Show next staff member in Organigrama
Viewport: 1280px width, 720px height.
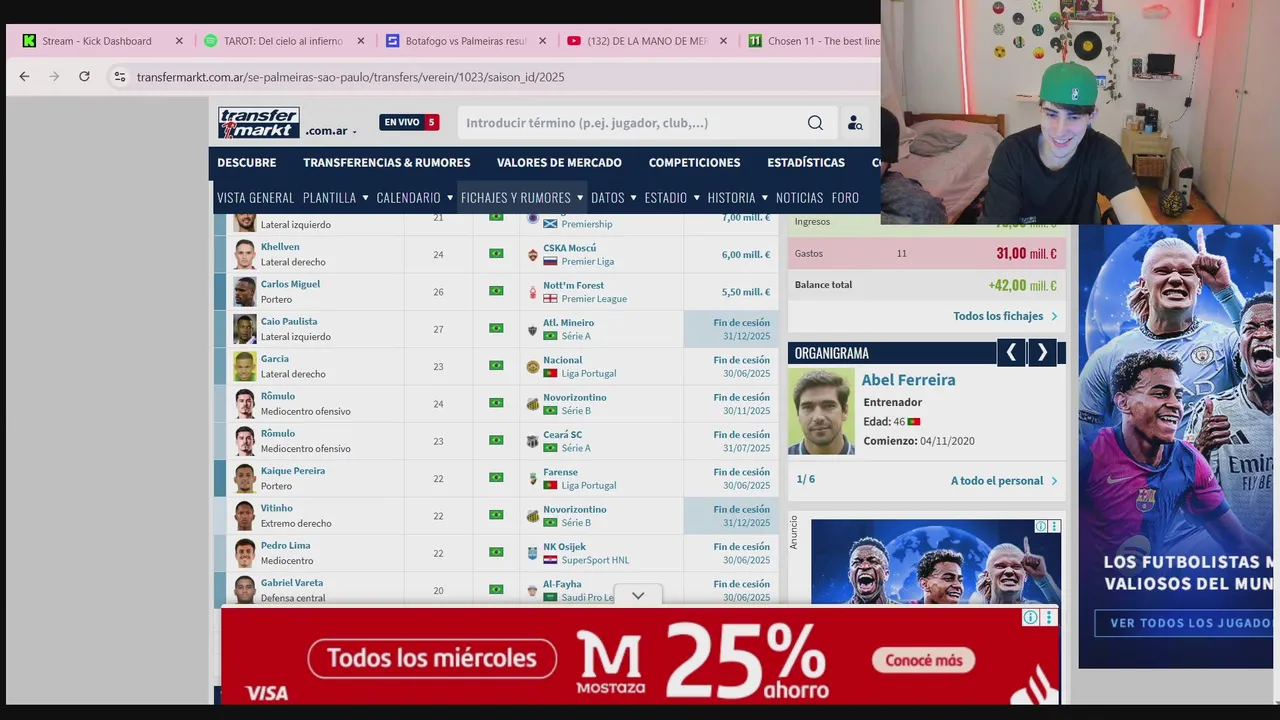[1042, 353]
